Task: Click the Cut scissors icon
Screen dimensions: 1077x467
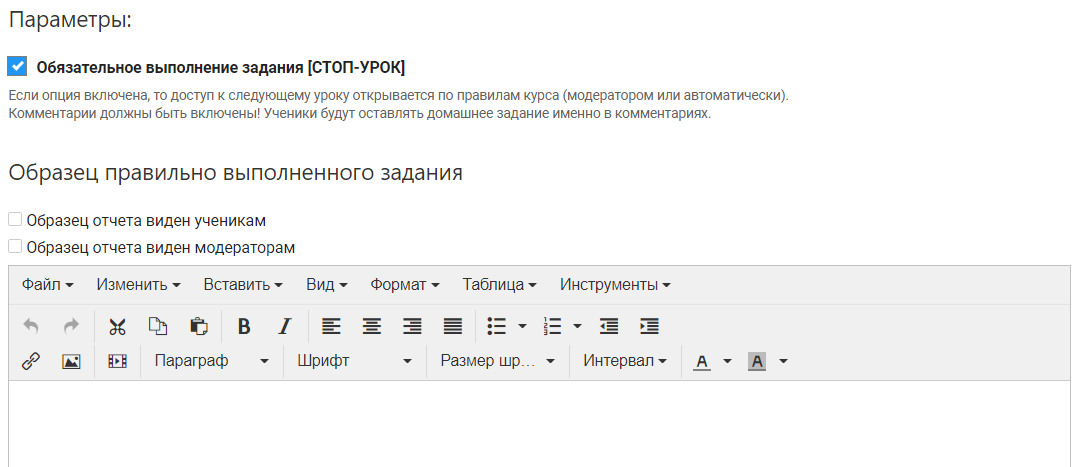Action: coord(117,326)
